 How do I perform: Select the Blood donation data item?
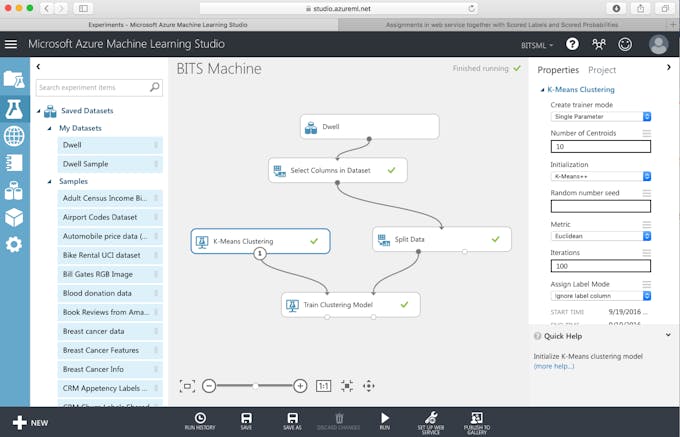pyautogui.click(x=110, y=293)
